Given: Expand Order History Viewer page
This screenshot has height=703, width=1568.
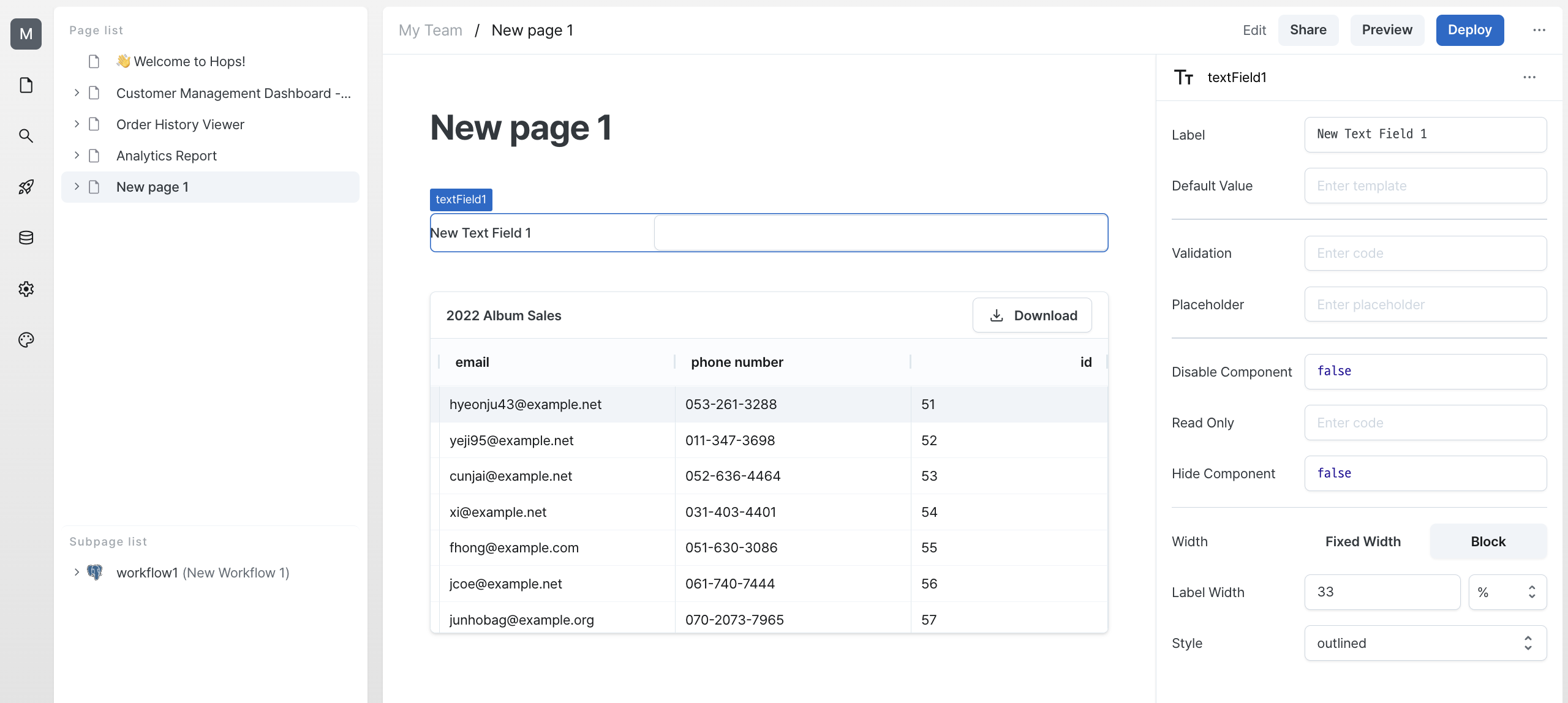Looking at the screenshot, I should tap(77, 124).
